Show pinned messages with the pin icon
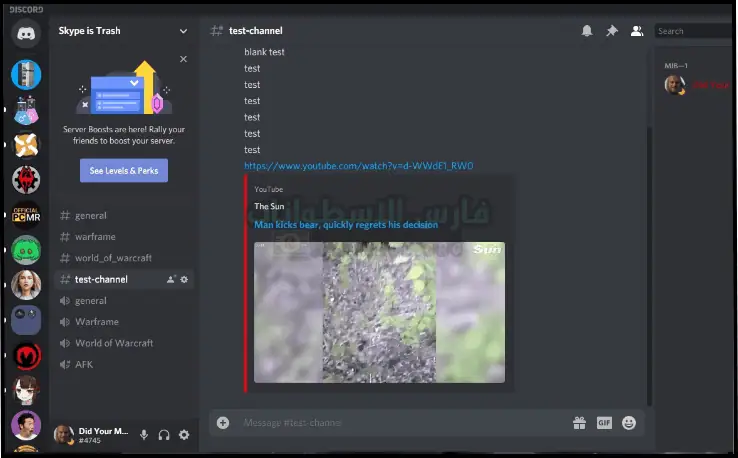Viewport: 738px width, 458px height. pyautogui.click(x=612, y=31)
